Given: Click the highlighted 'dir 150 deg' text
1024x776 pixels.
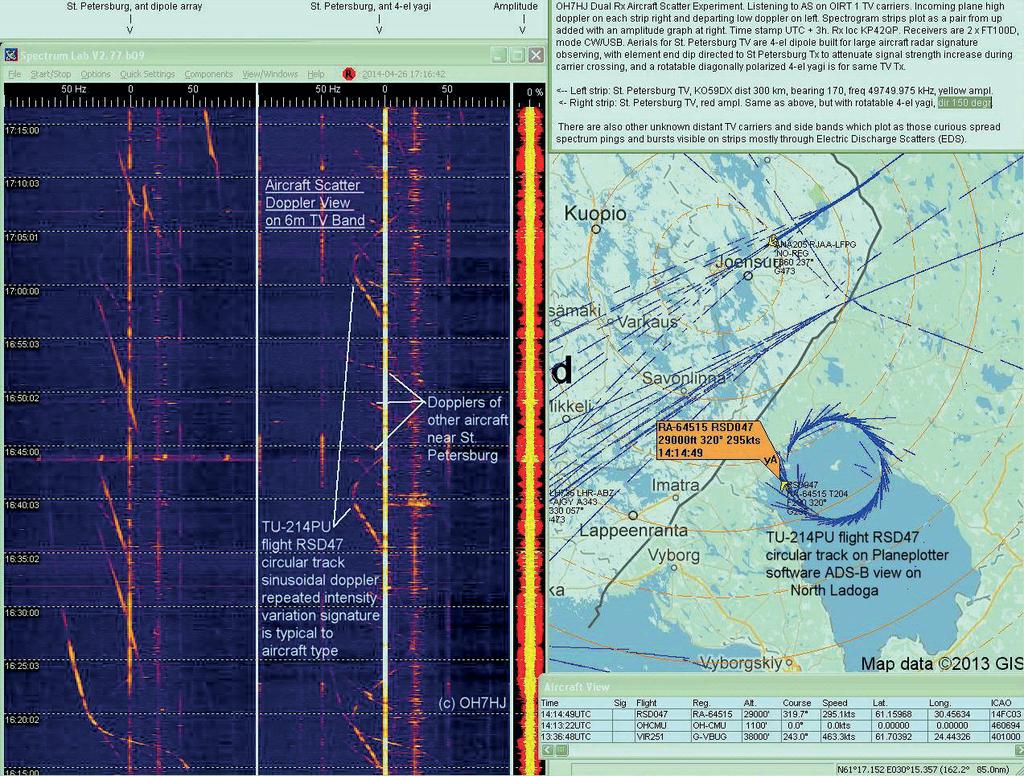Looking at the screenshot, I should click(965, 103).
